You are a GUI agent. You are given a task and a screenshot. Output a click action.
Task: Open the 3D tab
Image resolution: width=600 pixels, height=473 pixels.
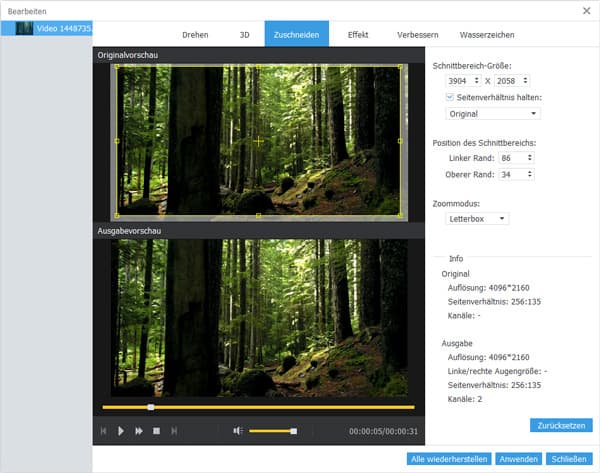pos(245,35)
